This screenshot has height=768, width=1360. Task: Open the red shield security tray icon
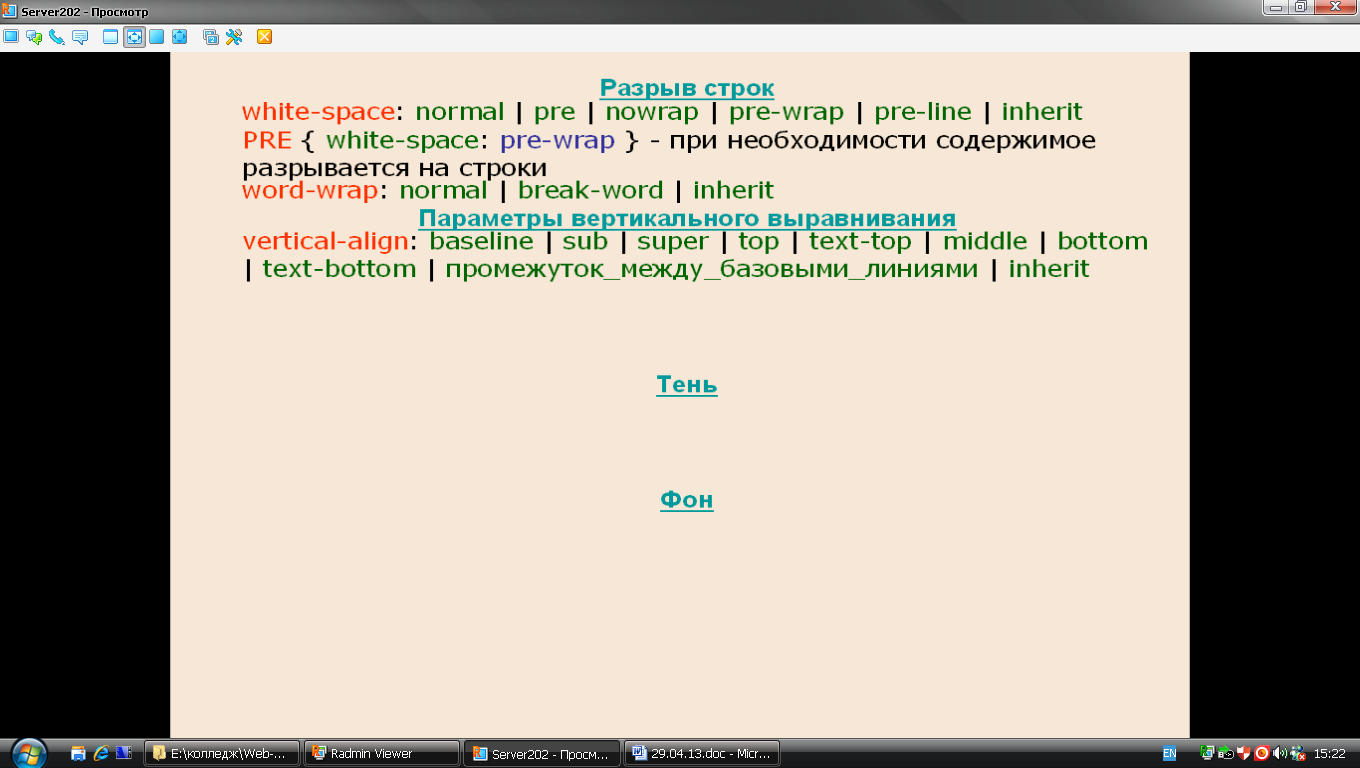coord(1244,753)
